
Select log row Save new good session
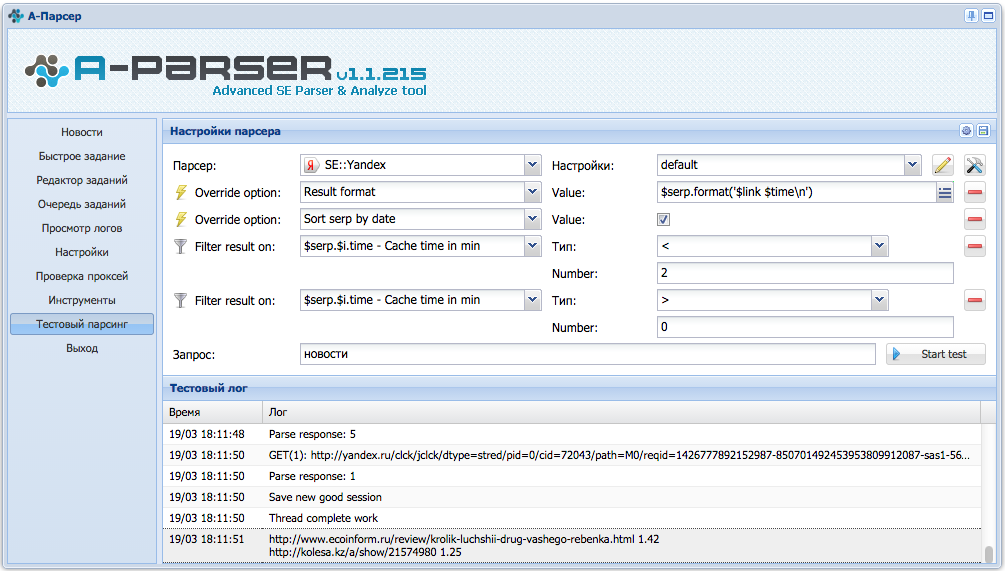[x=572, y=497]
